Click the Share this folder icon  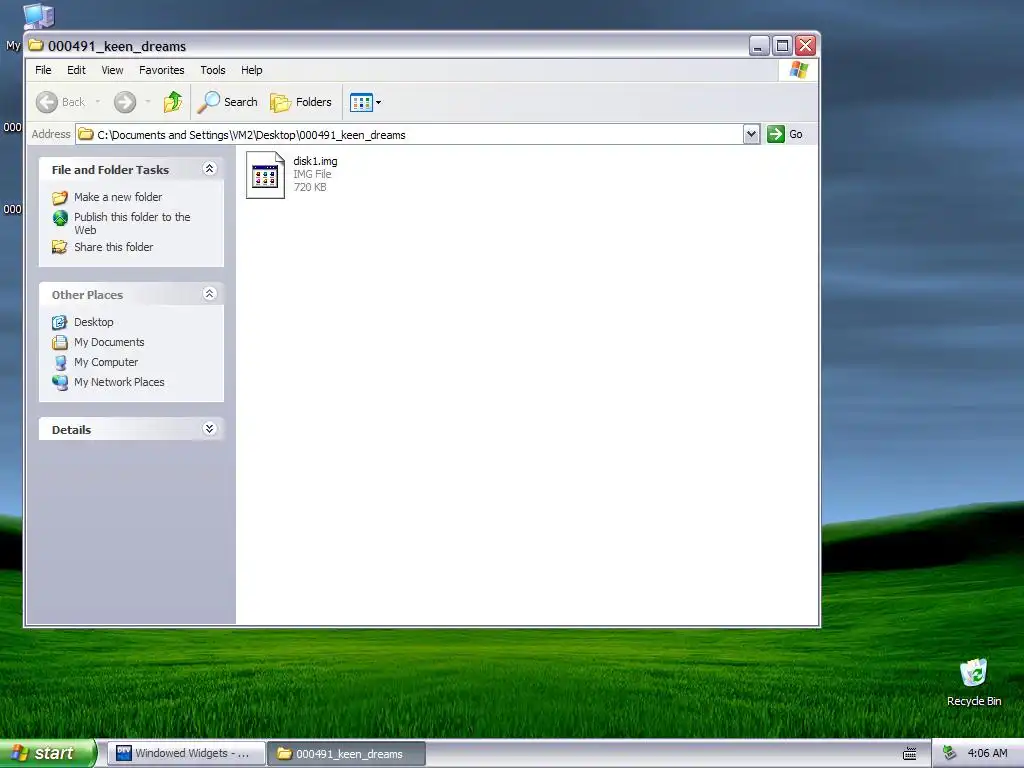point(60,247)
